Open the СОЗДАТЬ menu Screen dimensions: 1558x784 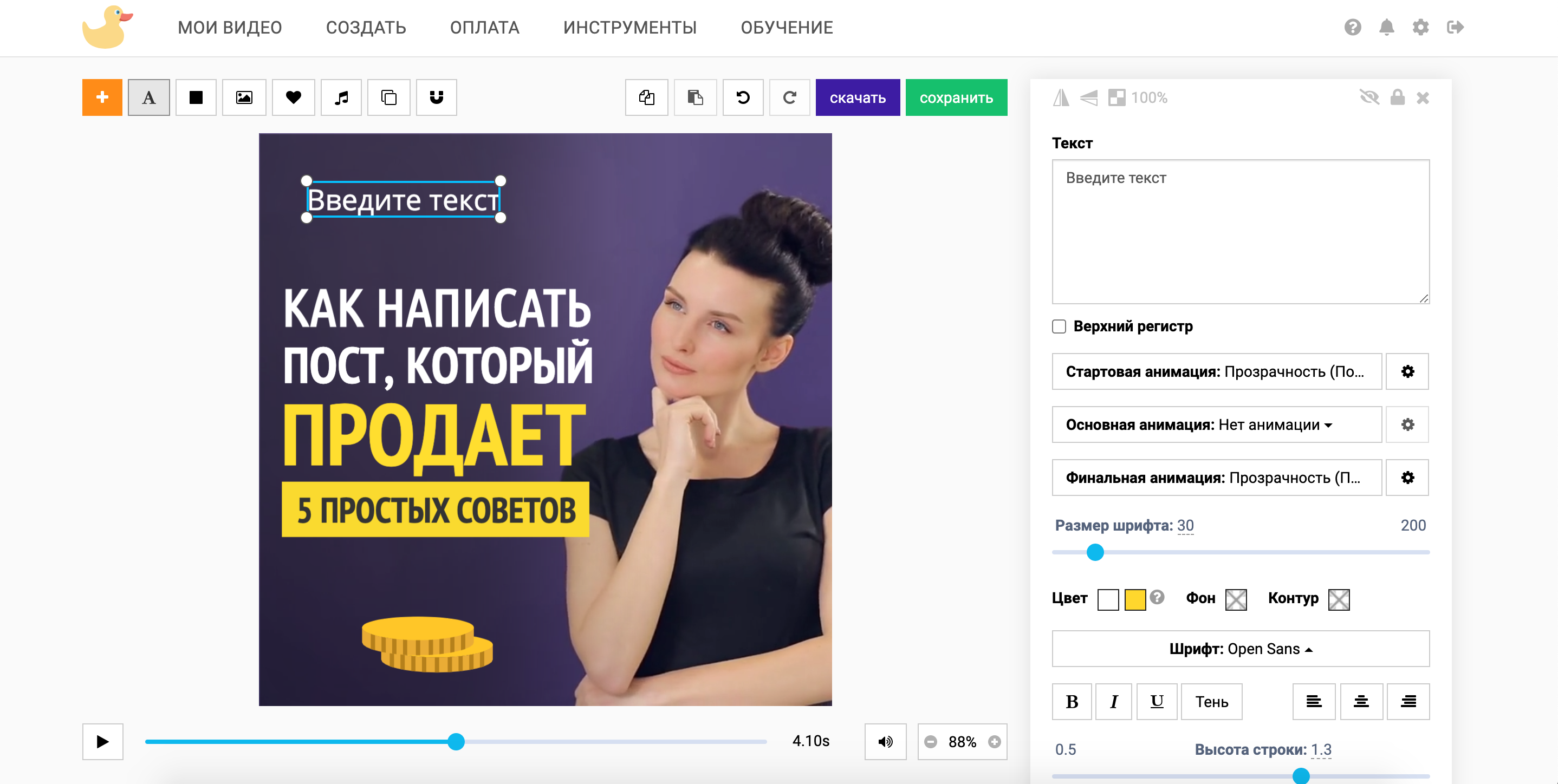366,28
